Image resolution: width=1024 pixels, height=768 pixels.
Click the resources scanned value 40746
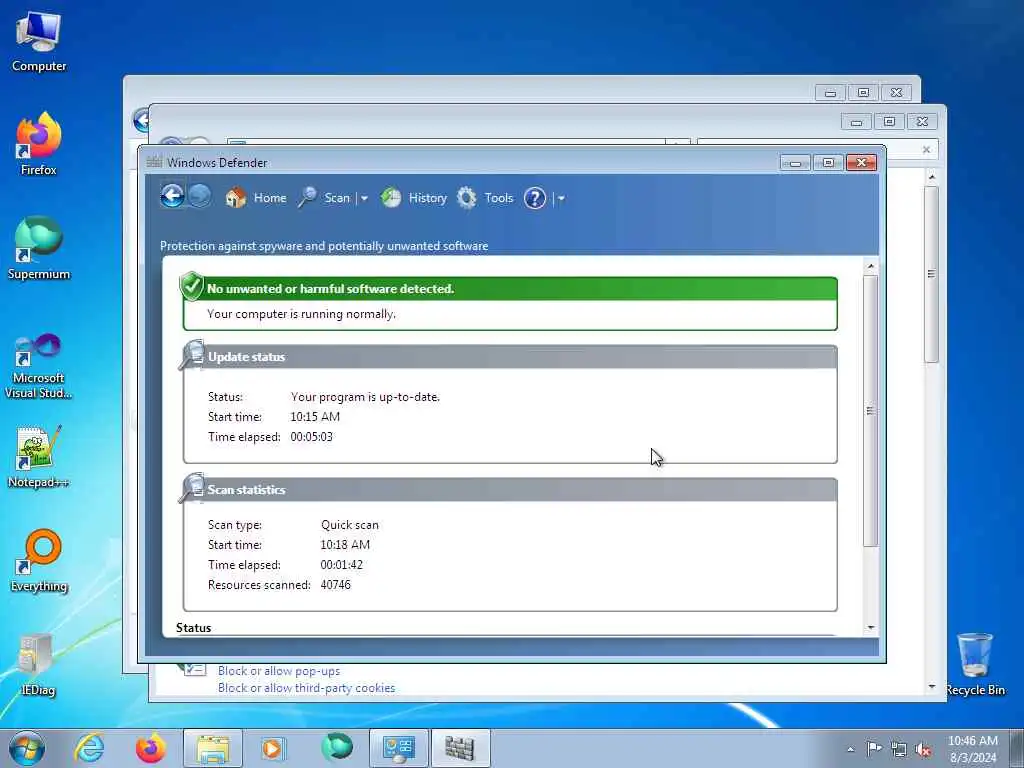(x=335, y=584)
